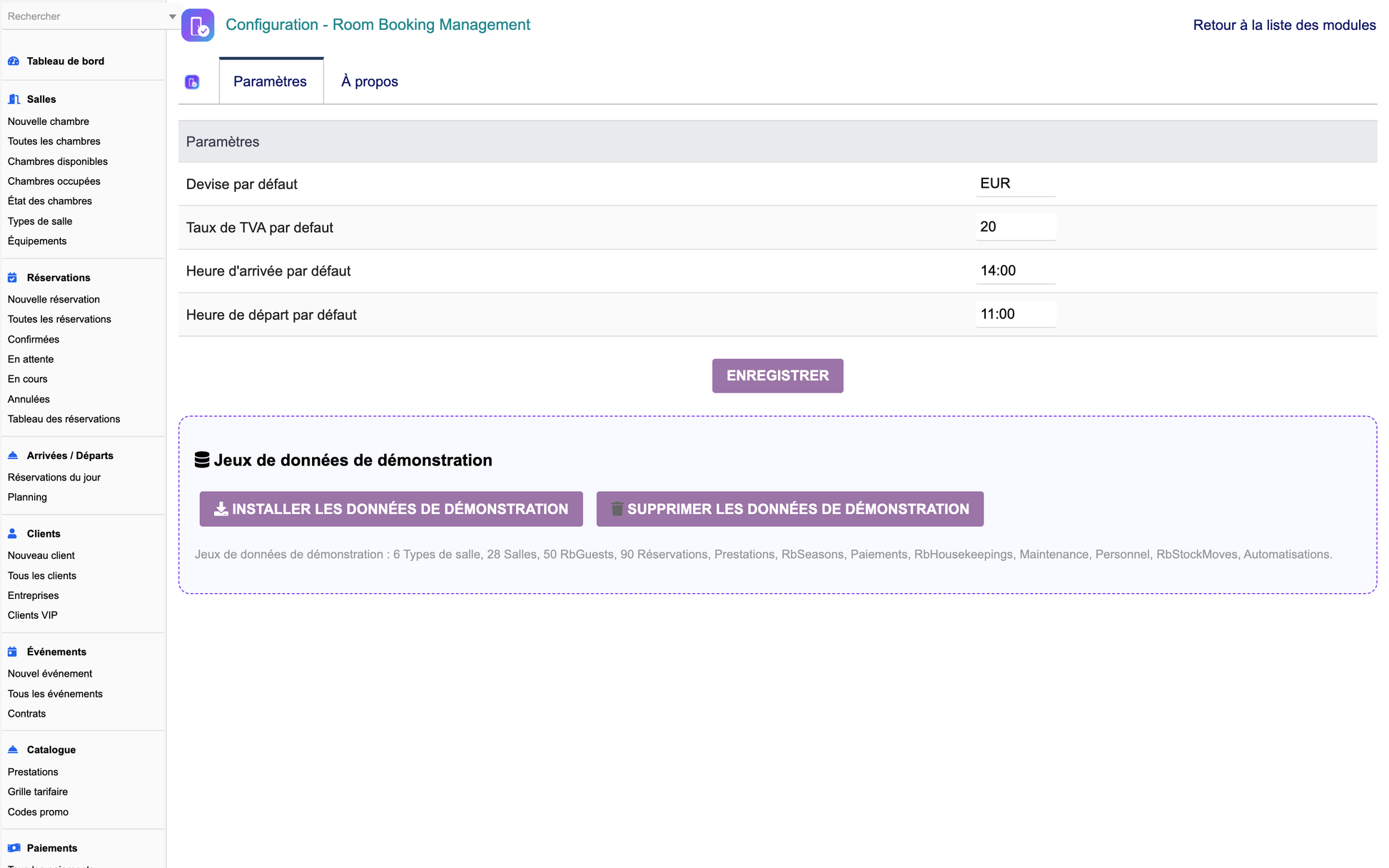This screenshot has height=868, width=1389.
Task: Open Tableau de bord menu
Action: click(x=66, y=61)
